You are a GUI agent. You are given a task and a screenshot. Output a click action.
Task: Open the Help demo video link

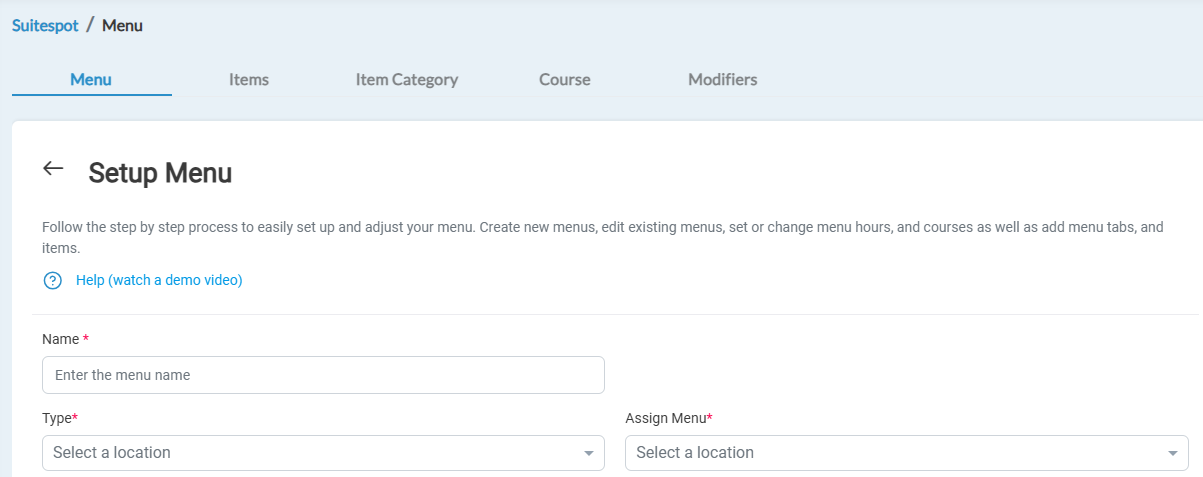click(x=159, y=281)
